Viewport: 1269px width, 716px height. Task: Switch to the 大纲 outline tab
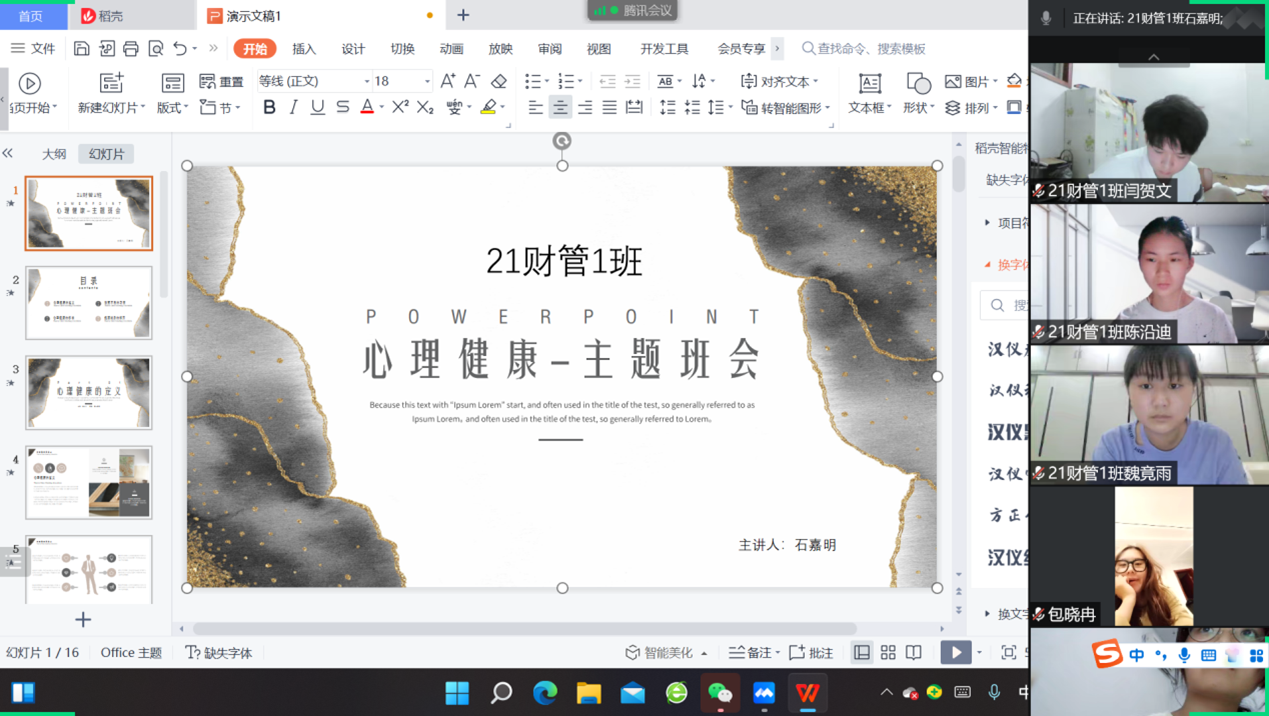pos(54,154)
